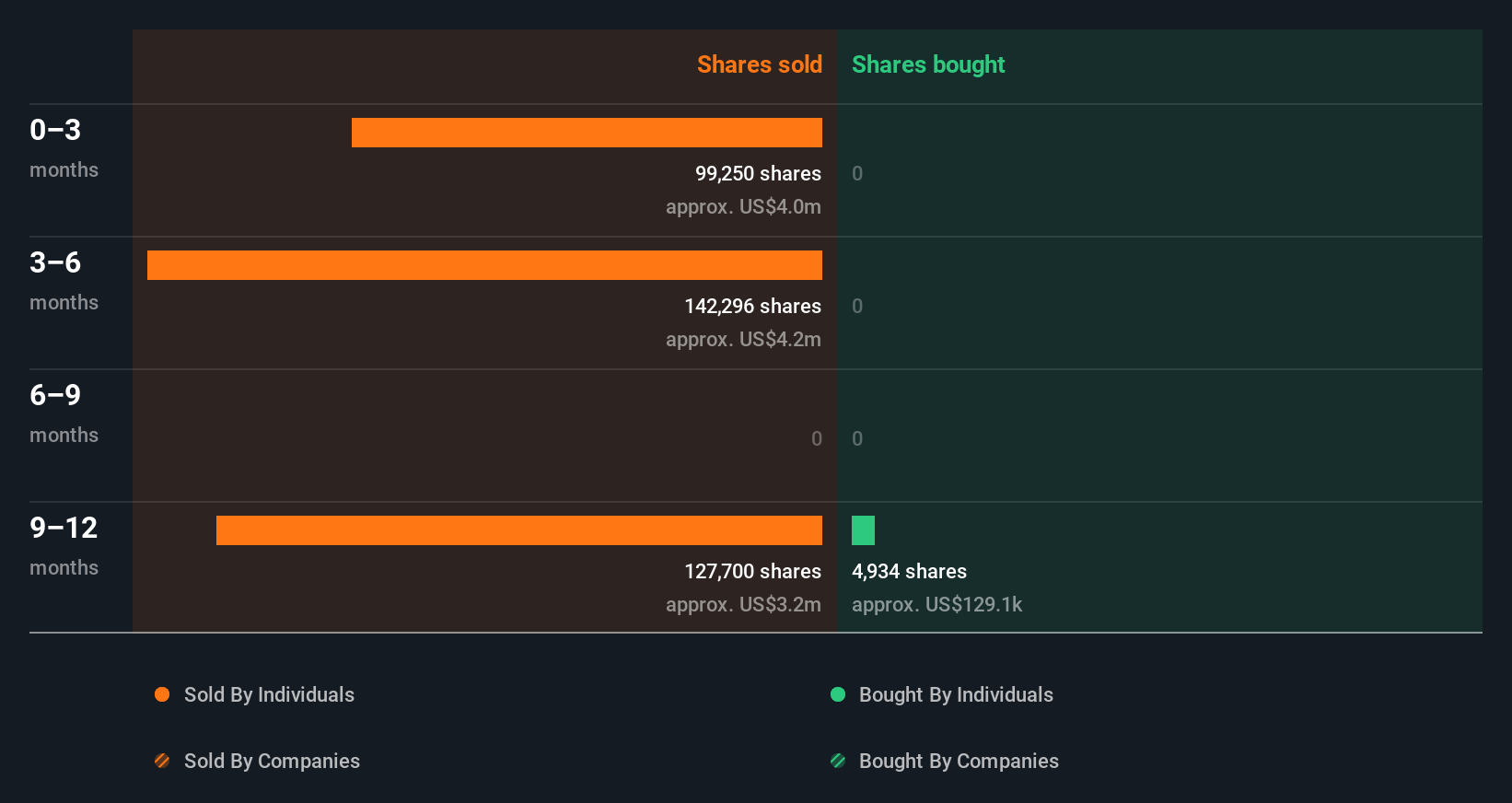Select the 4,934 shares value

click(x=909, y=571)
